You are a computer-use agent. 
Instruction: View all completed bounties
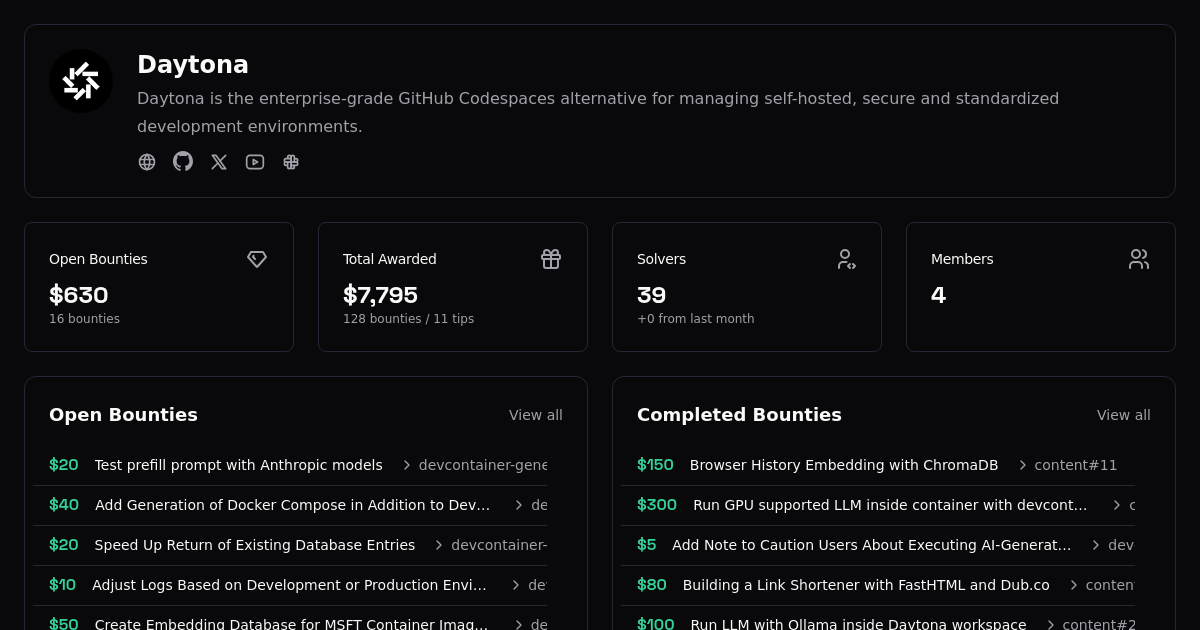(x=1123, y=415)
